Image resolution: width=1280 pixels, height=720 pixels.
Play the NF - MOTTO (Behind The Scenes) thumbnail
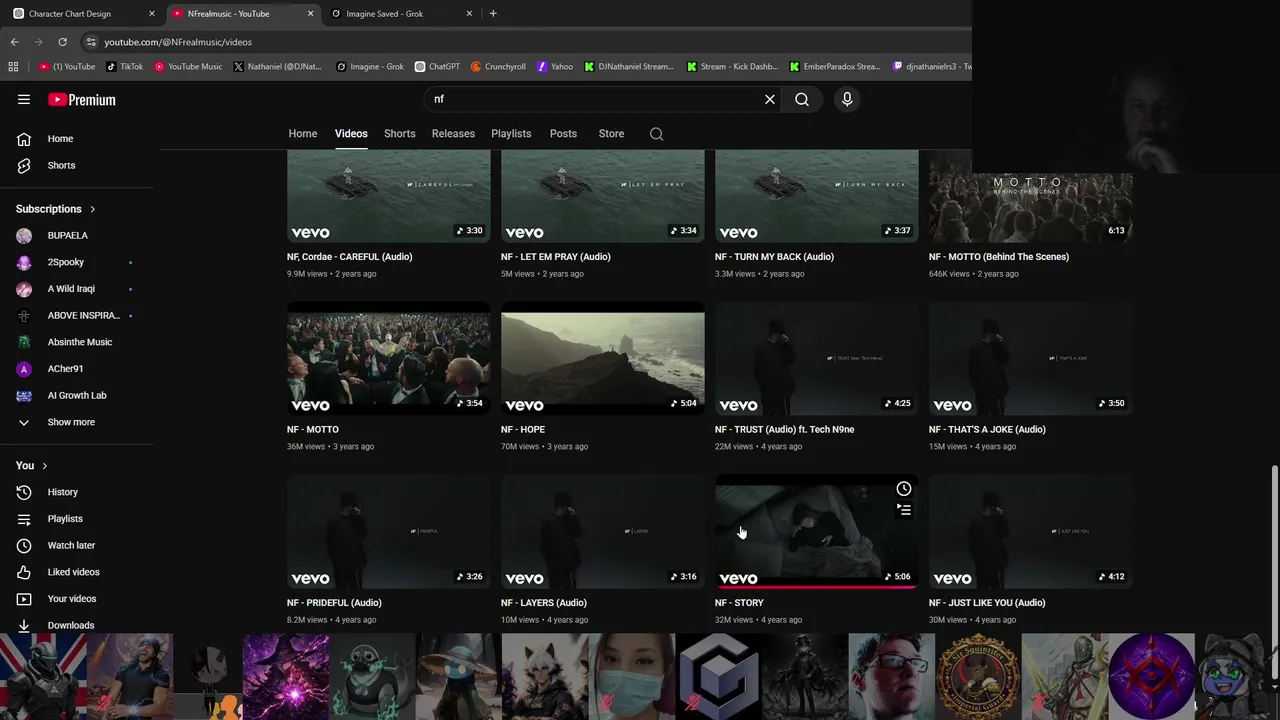(1030, 197)
